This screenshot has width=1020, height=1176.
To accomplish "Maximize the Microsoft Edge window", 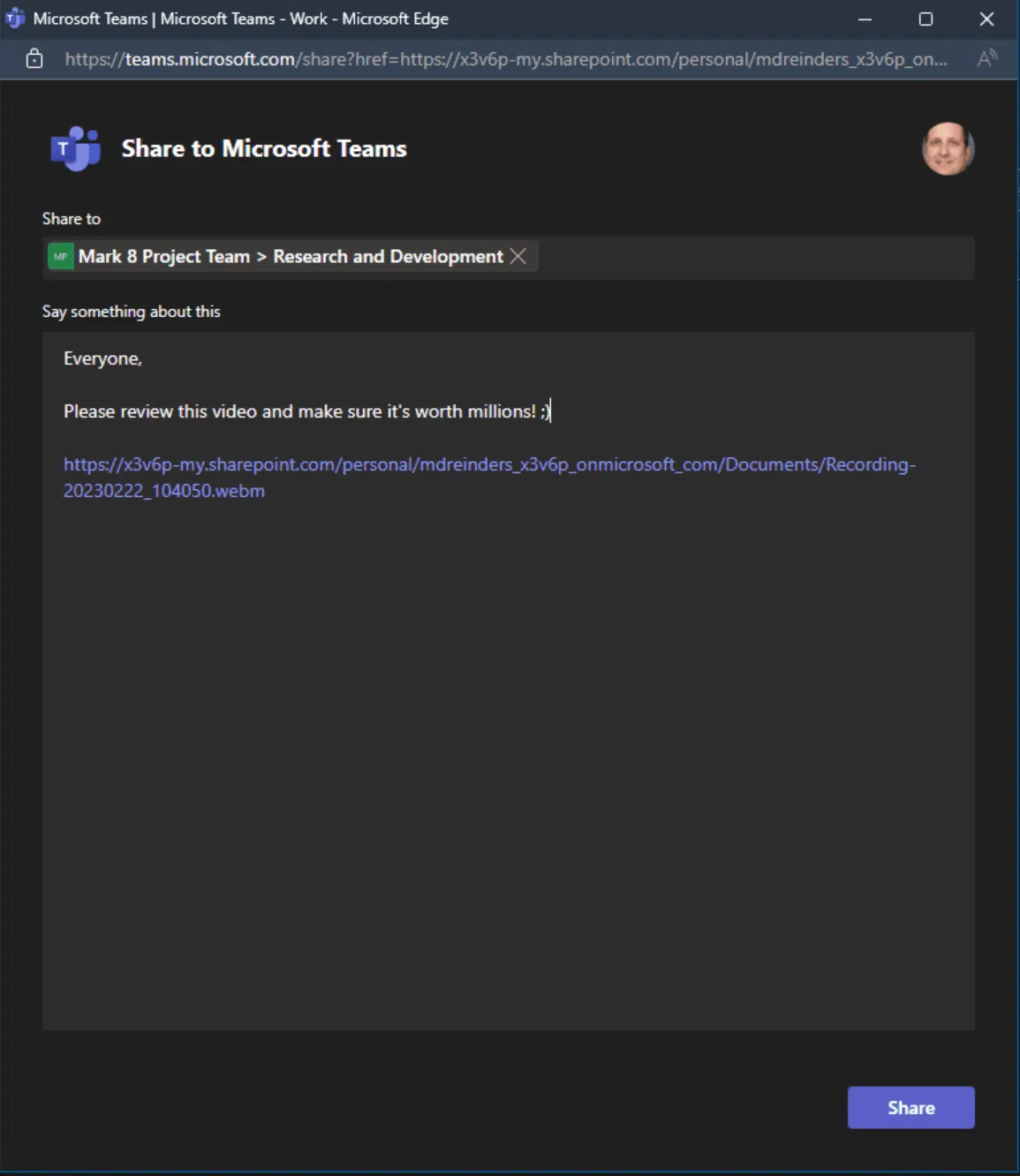I will click(926, 19).
